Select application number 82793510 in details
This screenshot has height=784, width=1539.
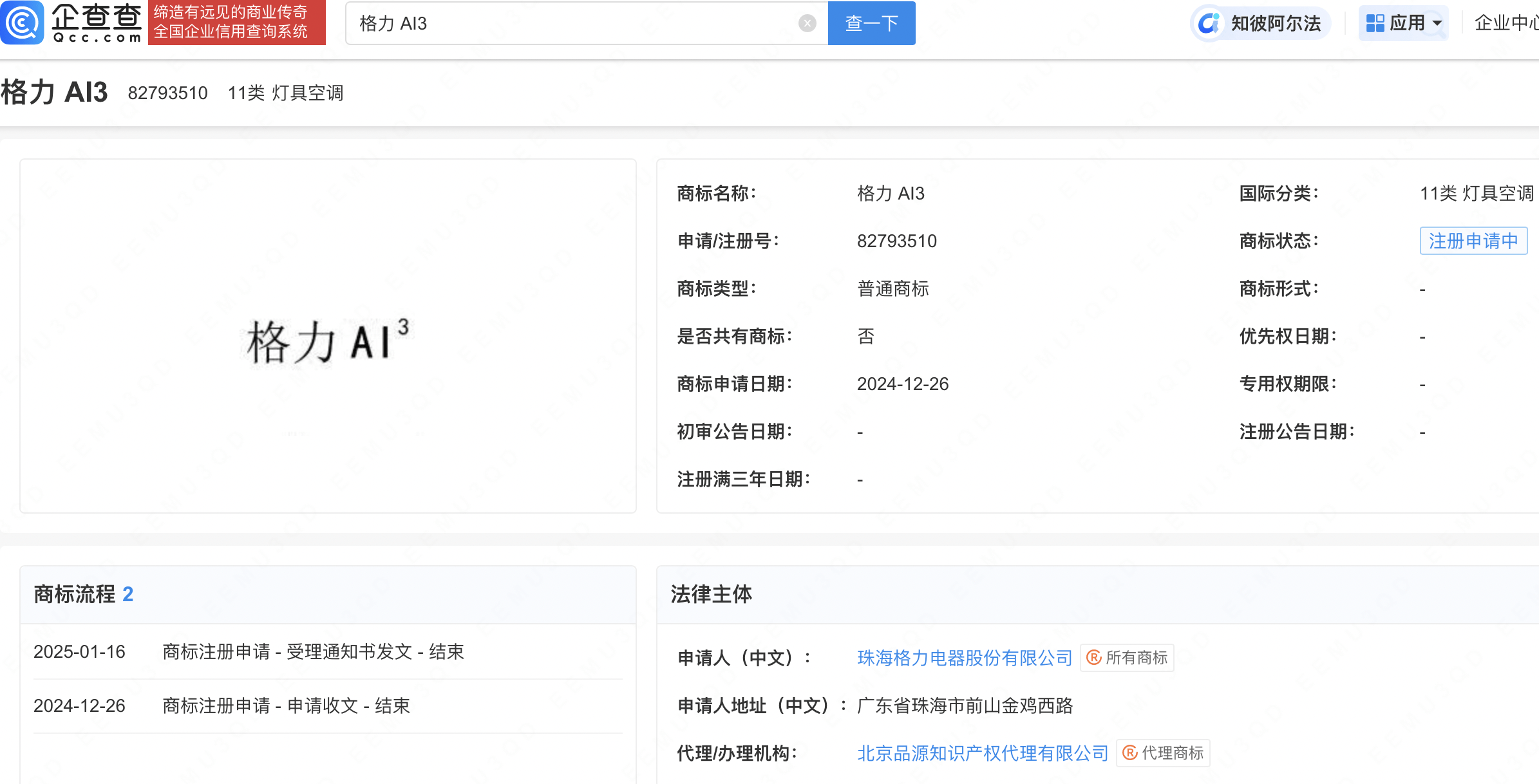tap(896, 241)
